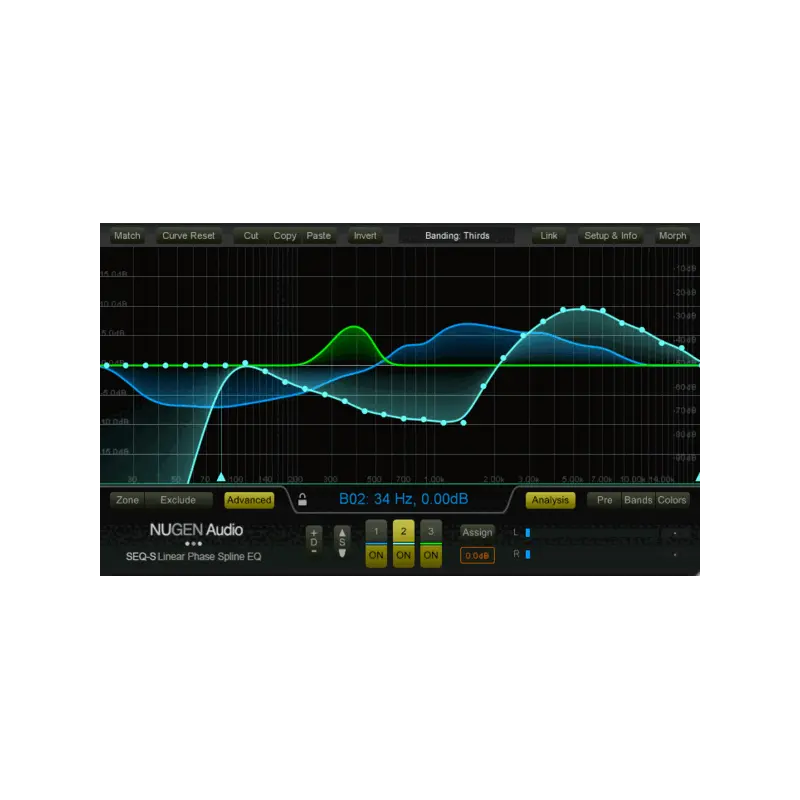Reset the curve with Curve Reset
The image size is (800, 800).
coord(188,236)
